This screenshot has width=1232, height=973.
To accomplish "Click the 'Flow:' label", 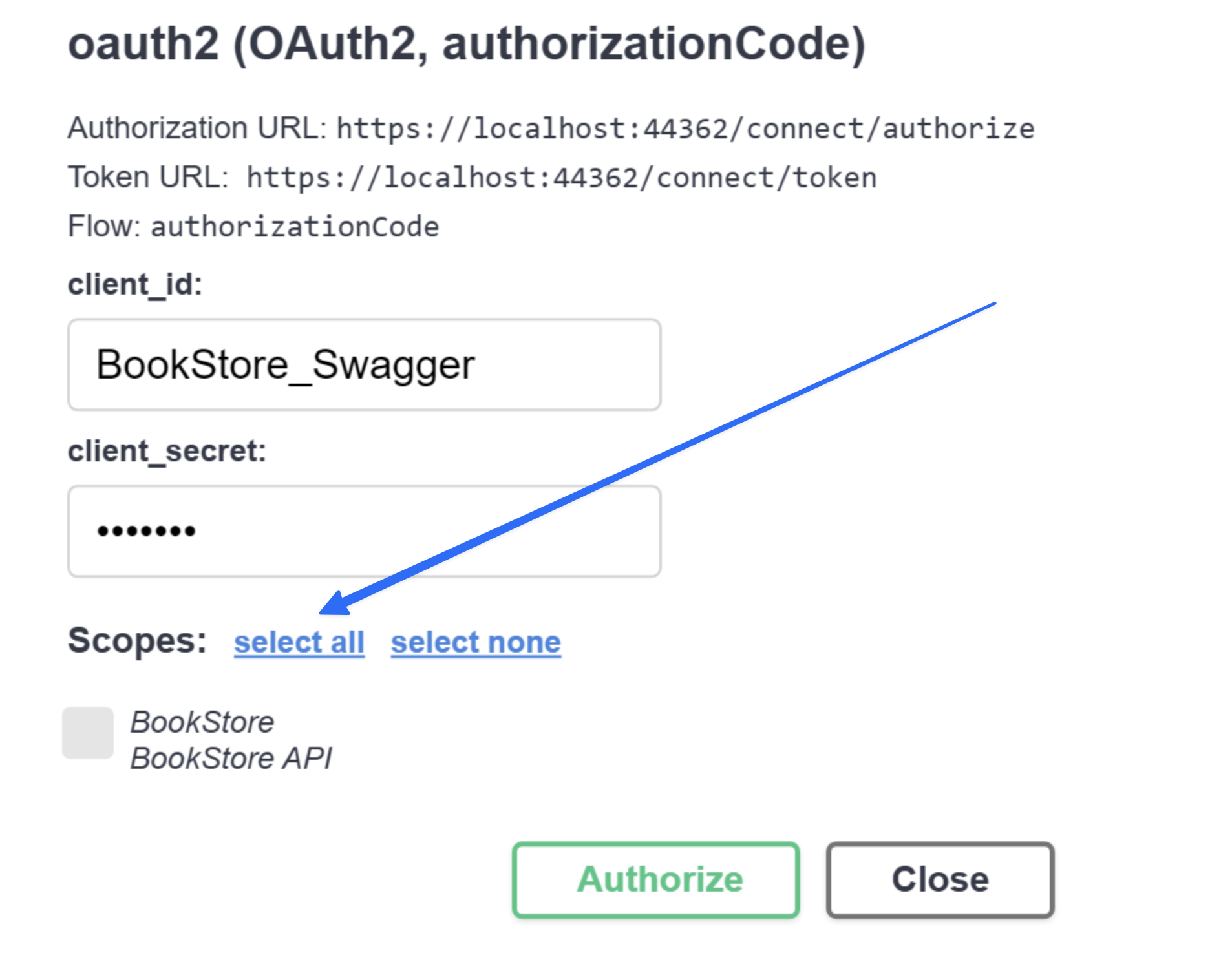I will [x=104, y=227].
